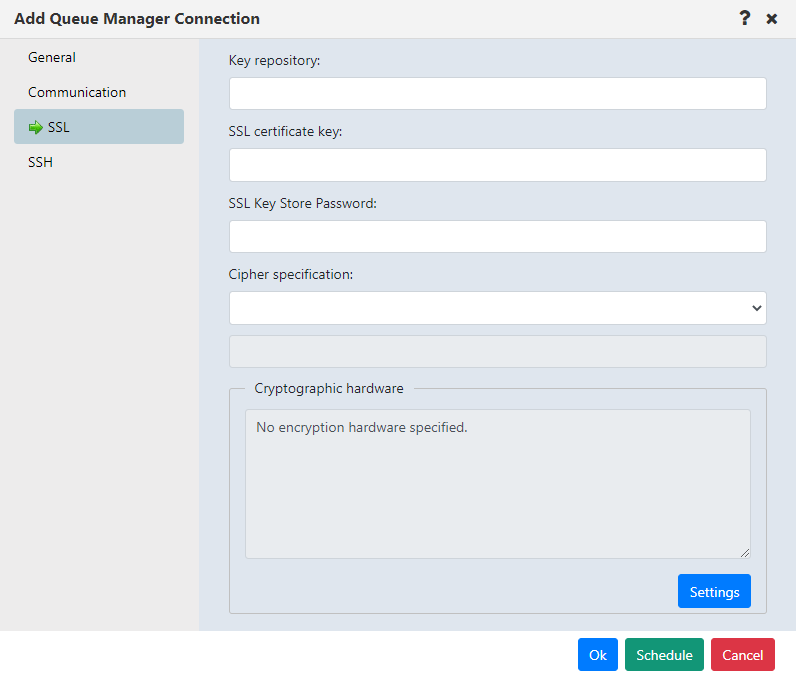Click the green arrow icon beside SSL
Screen dimensions: 796x677
pos(36,127)
